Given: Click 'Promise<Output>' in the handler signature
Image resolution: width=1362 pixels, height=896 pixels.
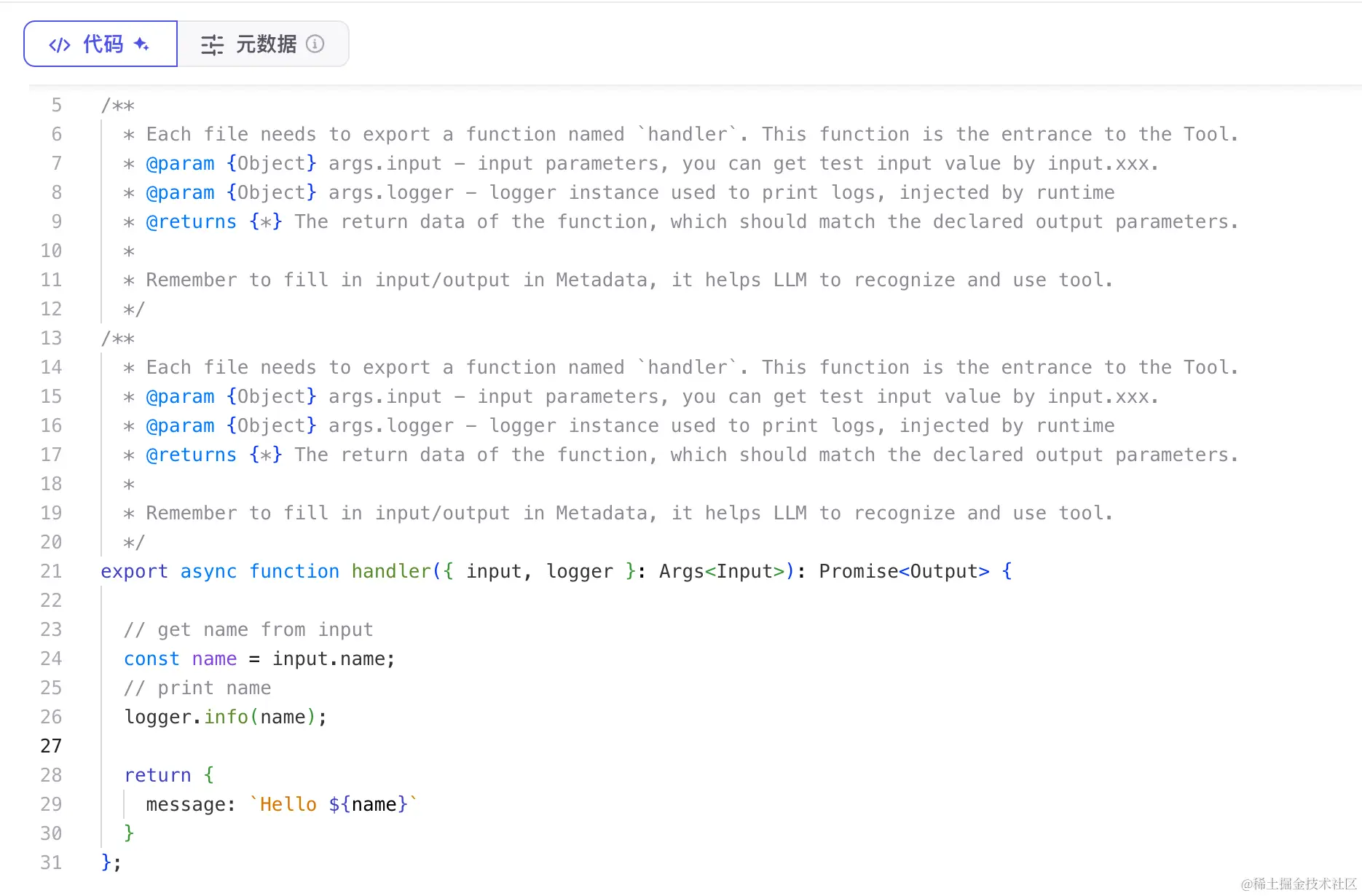Looking at the screenshot, I should [904, 571].
